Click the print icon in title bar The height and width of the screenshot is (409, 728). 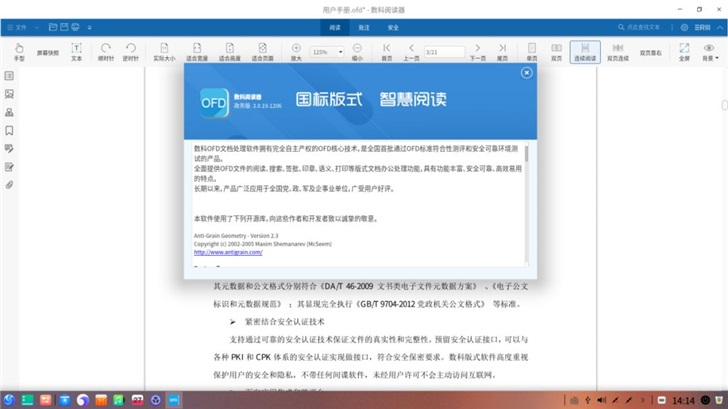75,27
